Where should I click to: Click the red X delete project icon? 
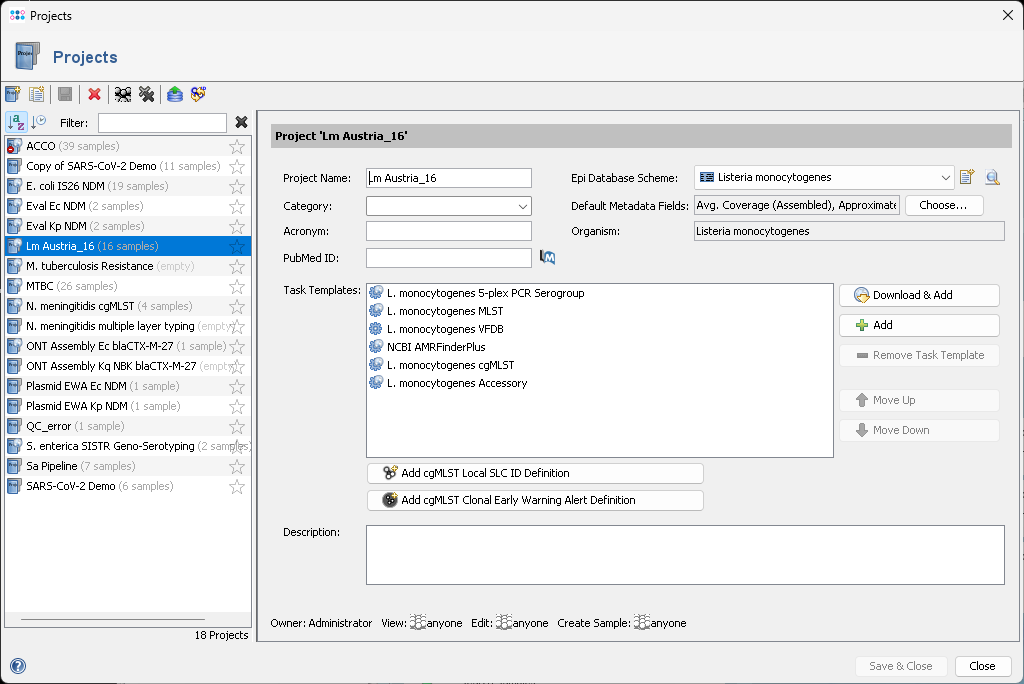pyautogui.click(x=94, y=94)
